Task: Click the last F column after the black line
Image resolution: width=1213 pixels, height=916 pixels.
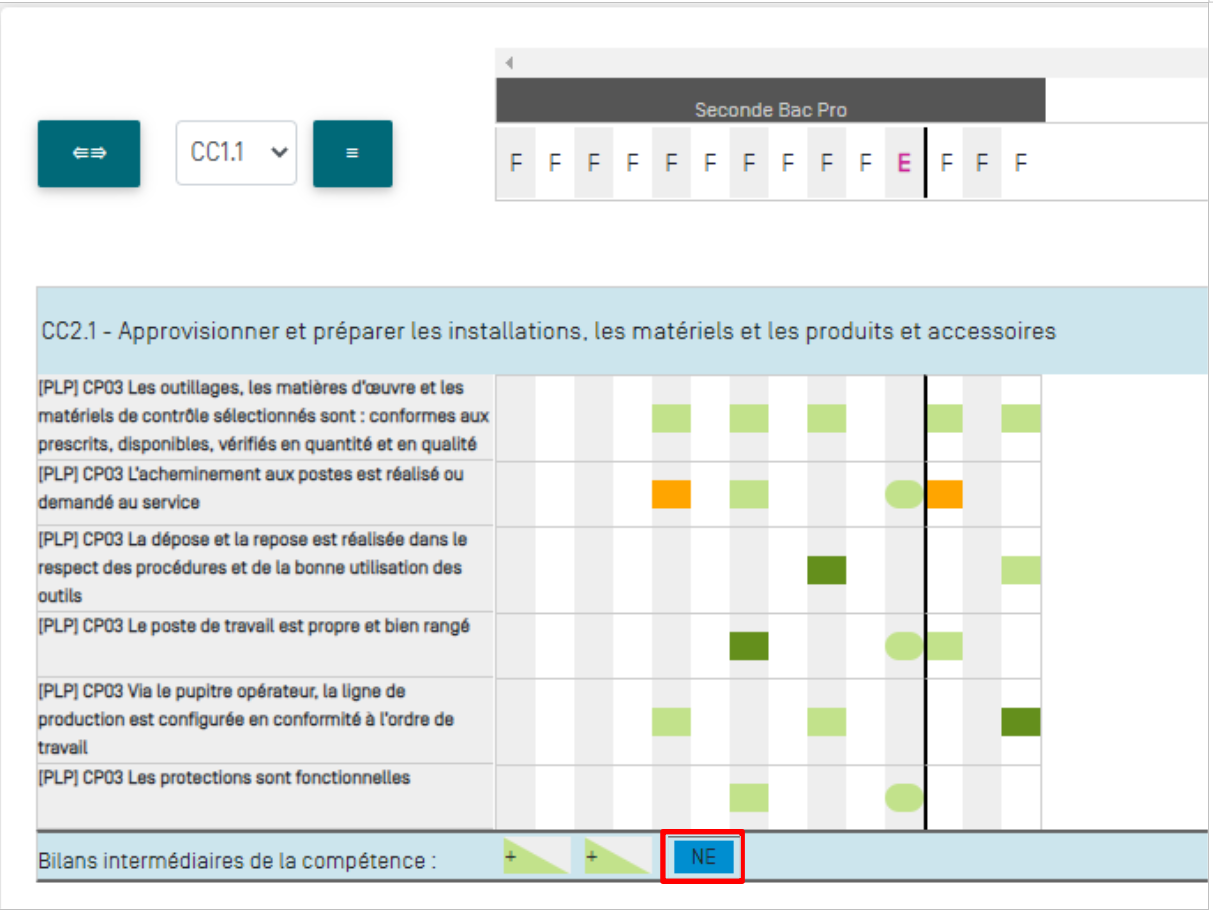Action: pyautogui.click(x=1020, y=163)
